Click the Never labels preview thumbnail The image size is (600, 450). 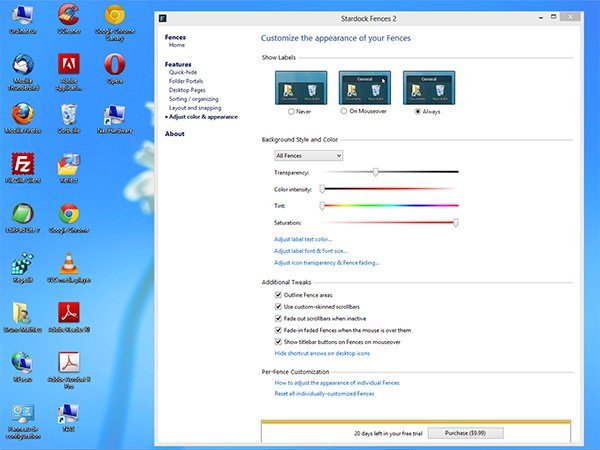301,88
